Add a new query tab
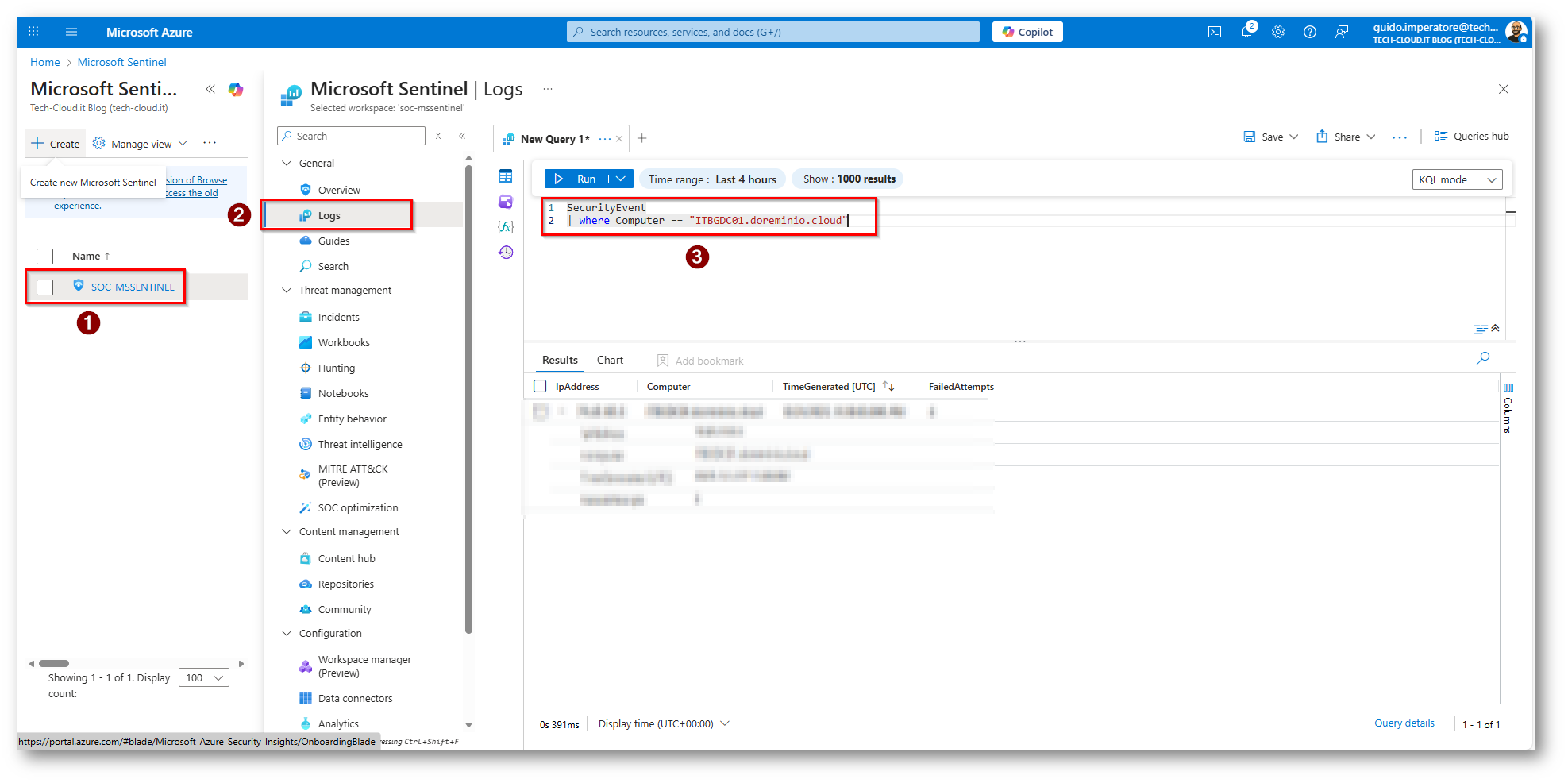 tap(642, 138)
